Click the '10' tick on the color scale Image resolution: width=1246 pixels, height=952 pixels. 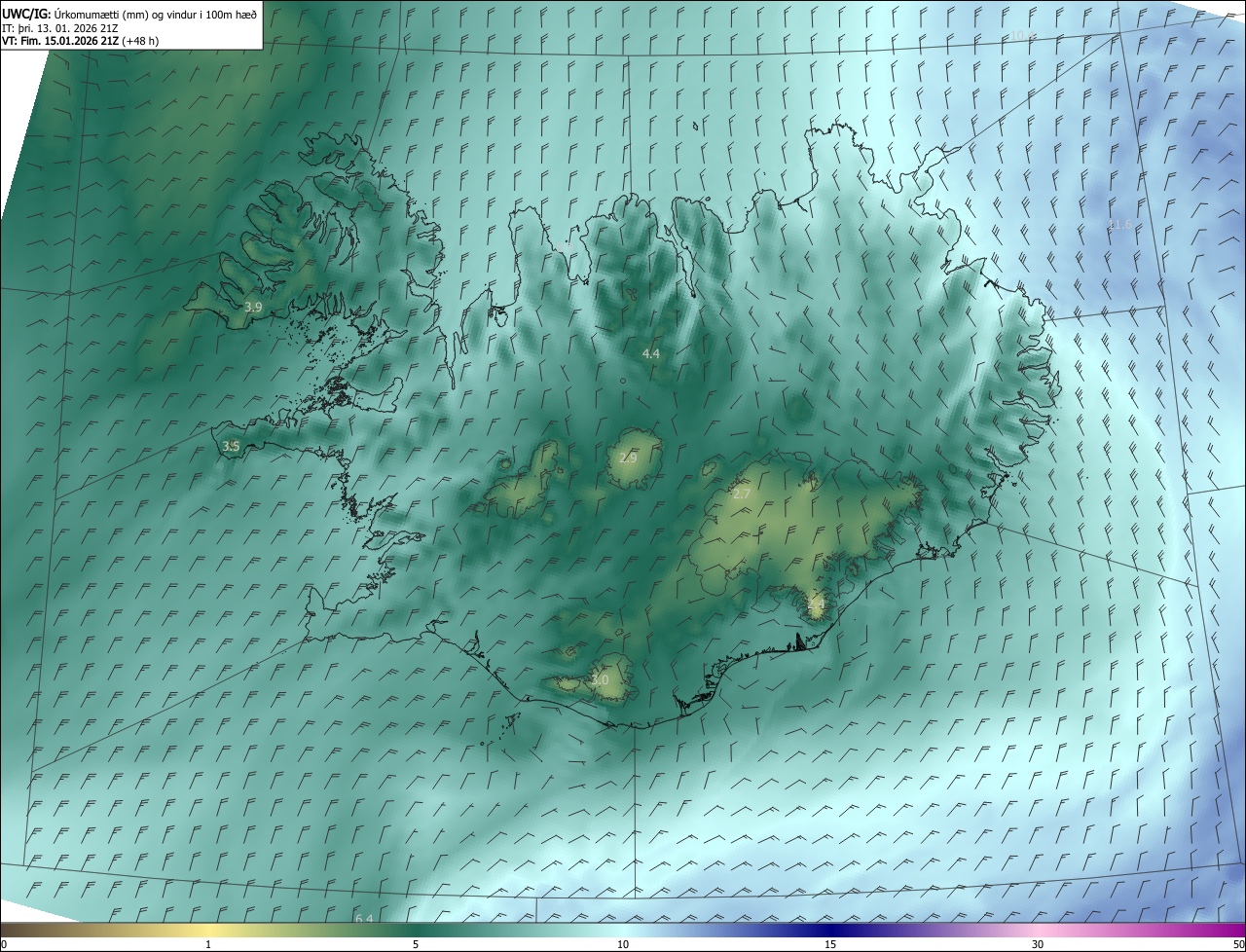click(623, 944)
